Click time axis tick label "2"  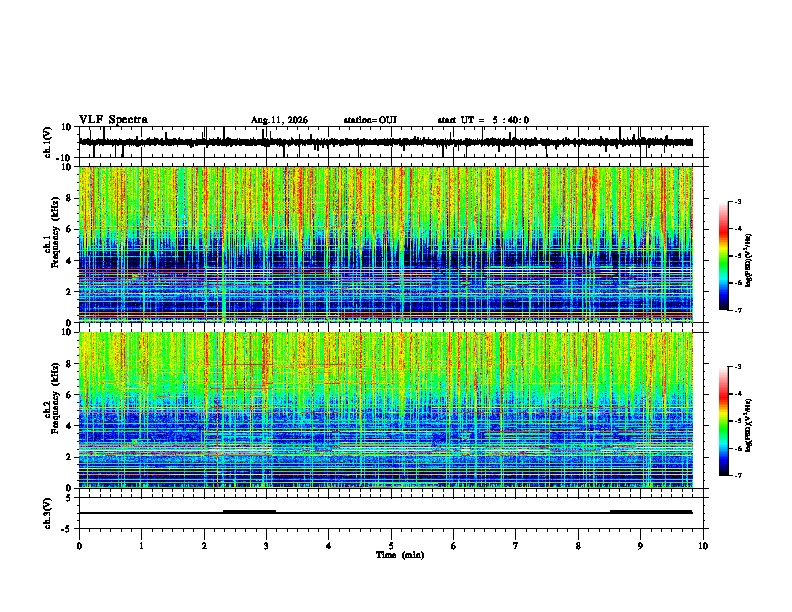tap(204, 546)
